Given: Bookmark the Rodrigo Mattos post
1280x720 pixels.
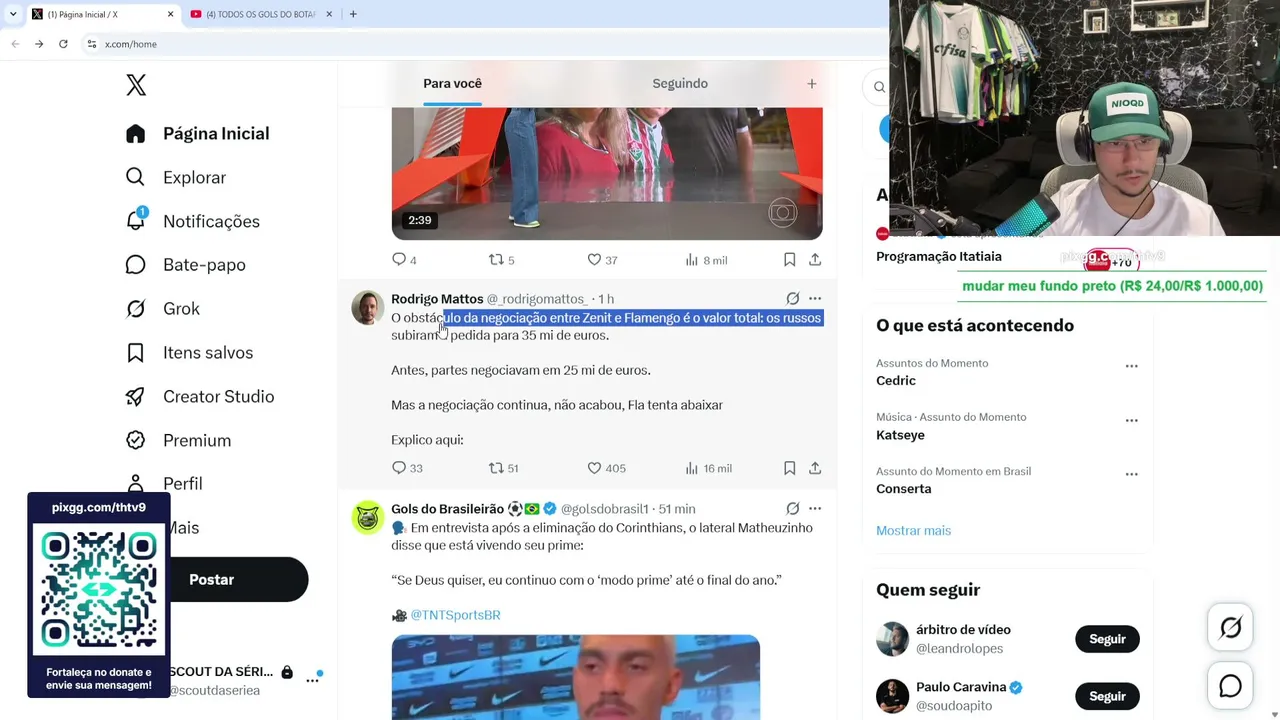Looking at the screenshot, I should (789, 468).
